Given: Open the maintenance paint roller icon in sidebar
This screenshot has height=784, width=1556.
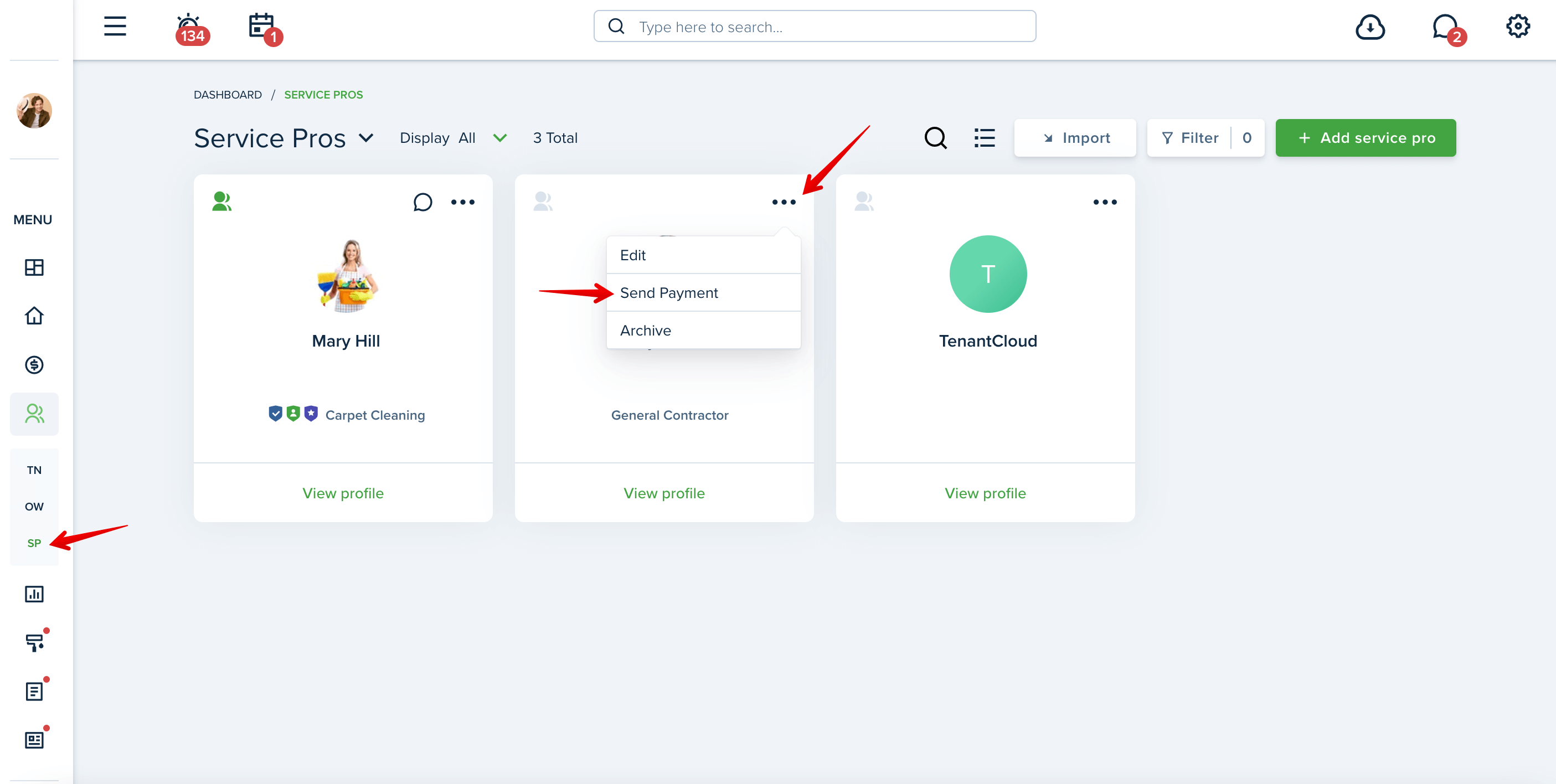Looking at the screenshot, I should point(35,642).
